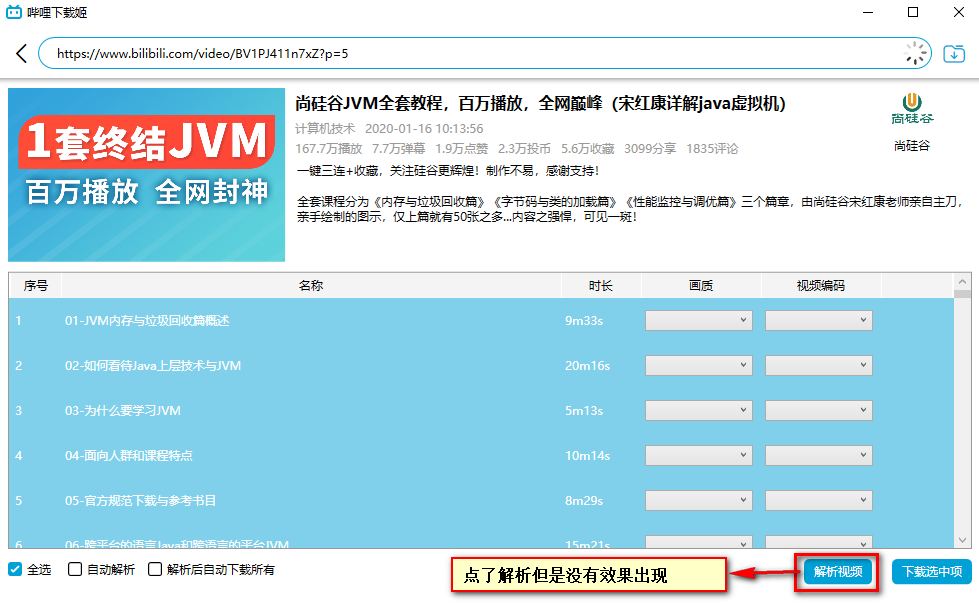Click the back navigation arrow
The width and height of the screenshot is (979, 604).
tap(22, 55)
